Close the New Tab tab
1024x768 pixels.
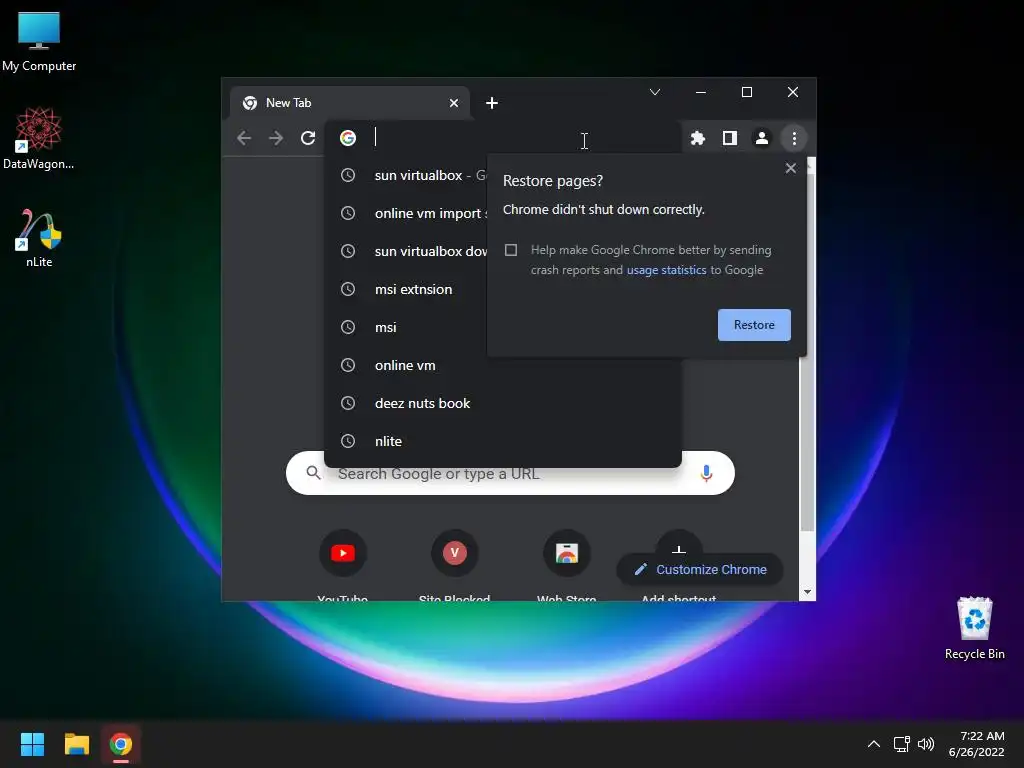454,103
